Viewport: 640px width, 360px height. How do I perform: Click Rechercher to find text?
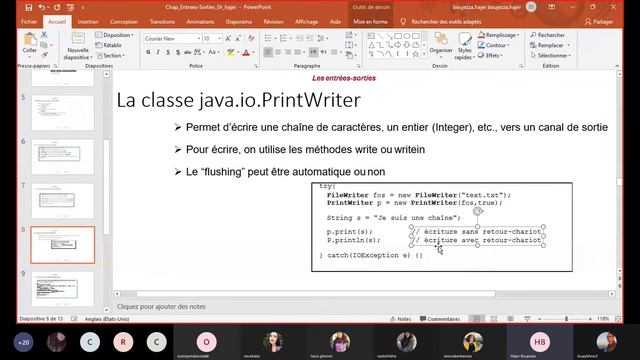point(547,35)
